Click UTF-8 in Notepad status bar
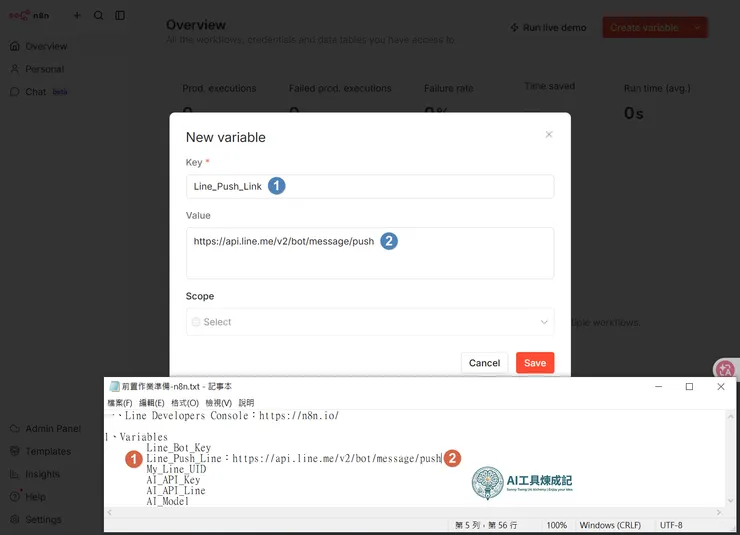The image size is (740, 535). [671, 525]
